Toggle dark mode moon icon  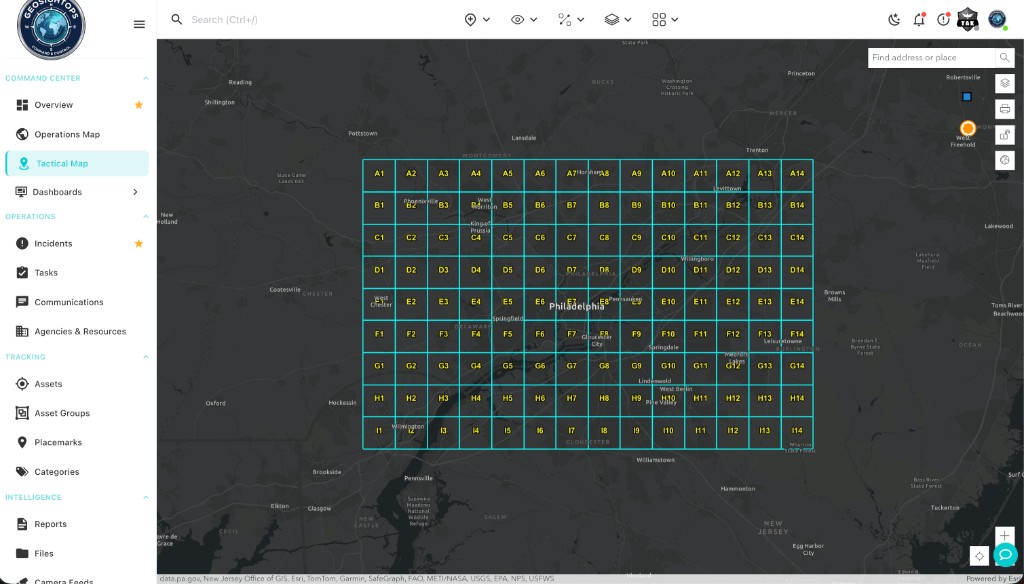pos(894,20)
